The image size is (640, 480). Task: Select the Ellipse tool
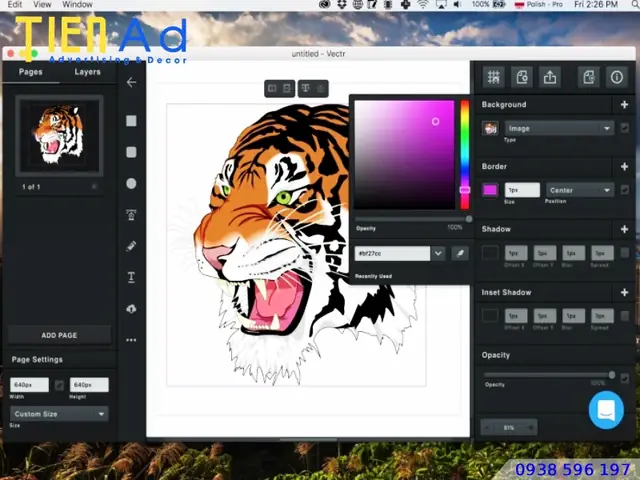click(x=131, y=184)
